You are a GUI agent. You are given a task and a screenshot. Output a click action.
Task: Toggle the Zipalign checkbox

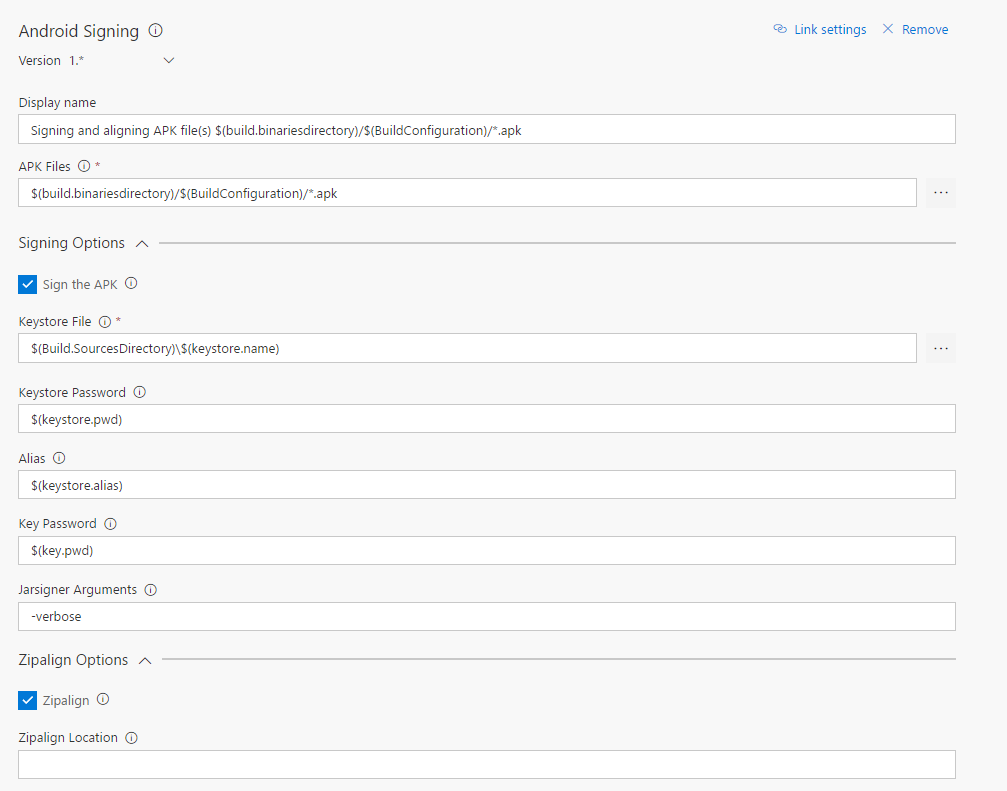coord(28,701)
